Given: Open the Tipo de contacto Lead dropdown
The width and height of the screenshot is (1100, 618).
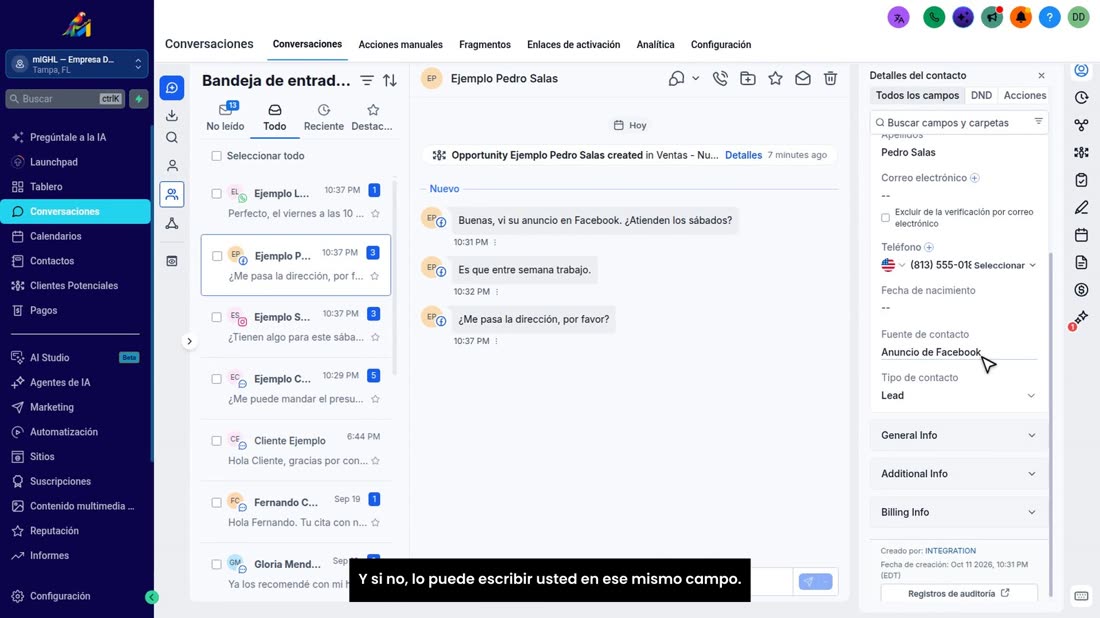Looking at the screenshot, I should pos(958,396).
